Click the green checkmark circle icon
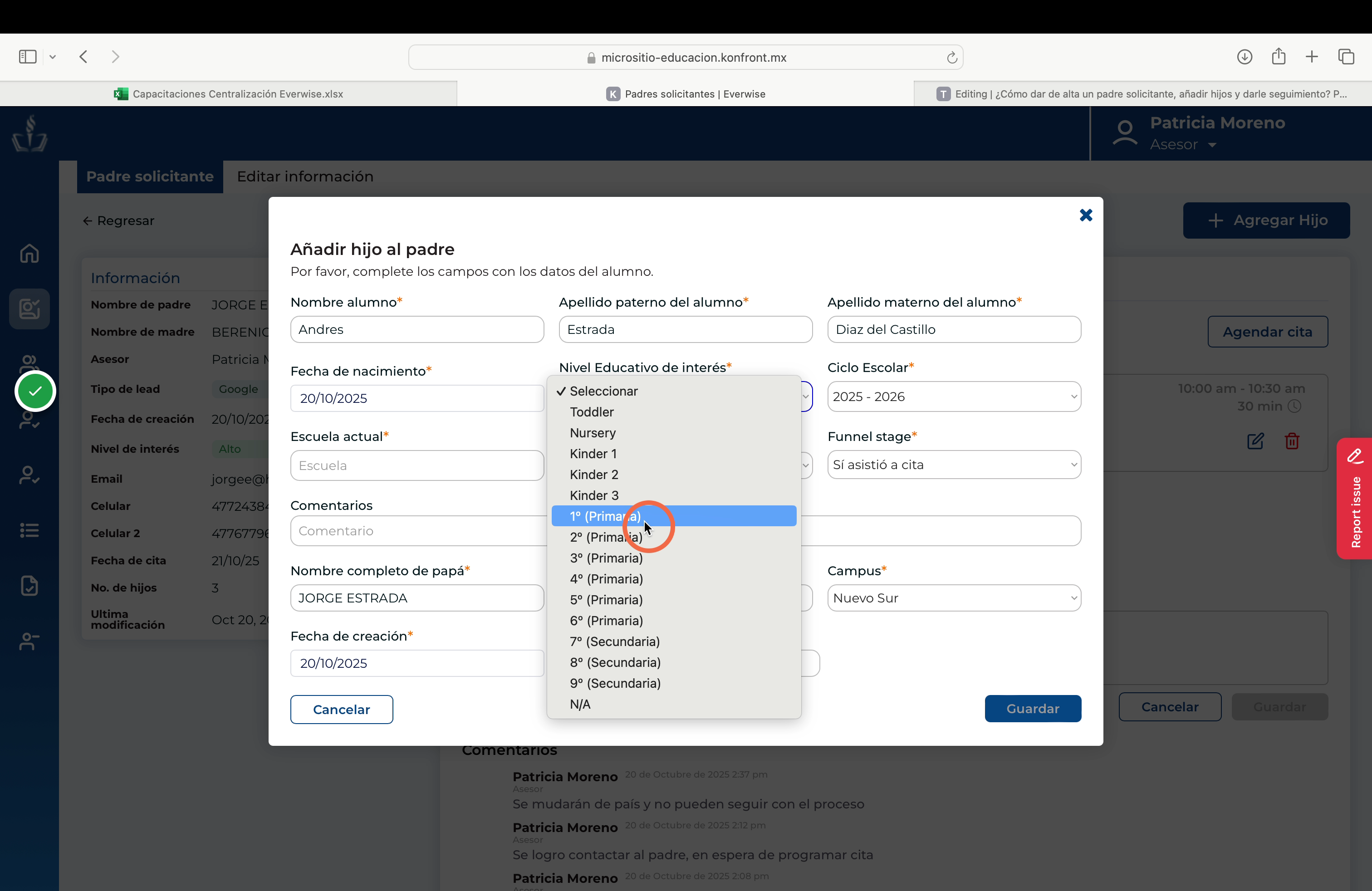 pyautogui.click(x=35, y=392)
